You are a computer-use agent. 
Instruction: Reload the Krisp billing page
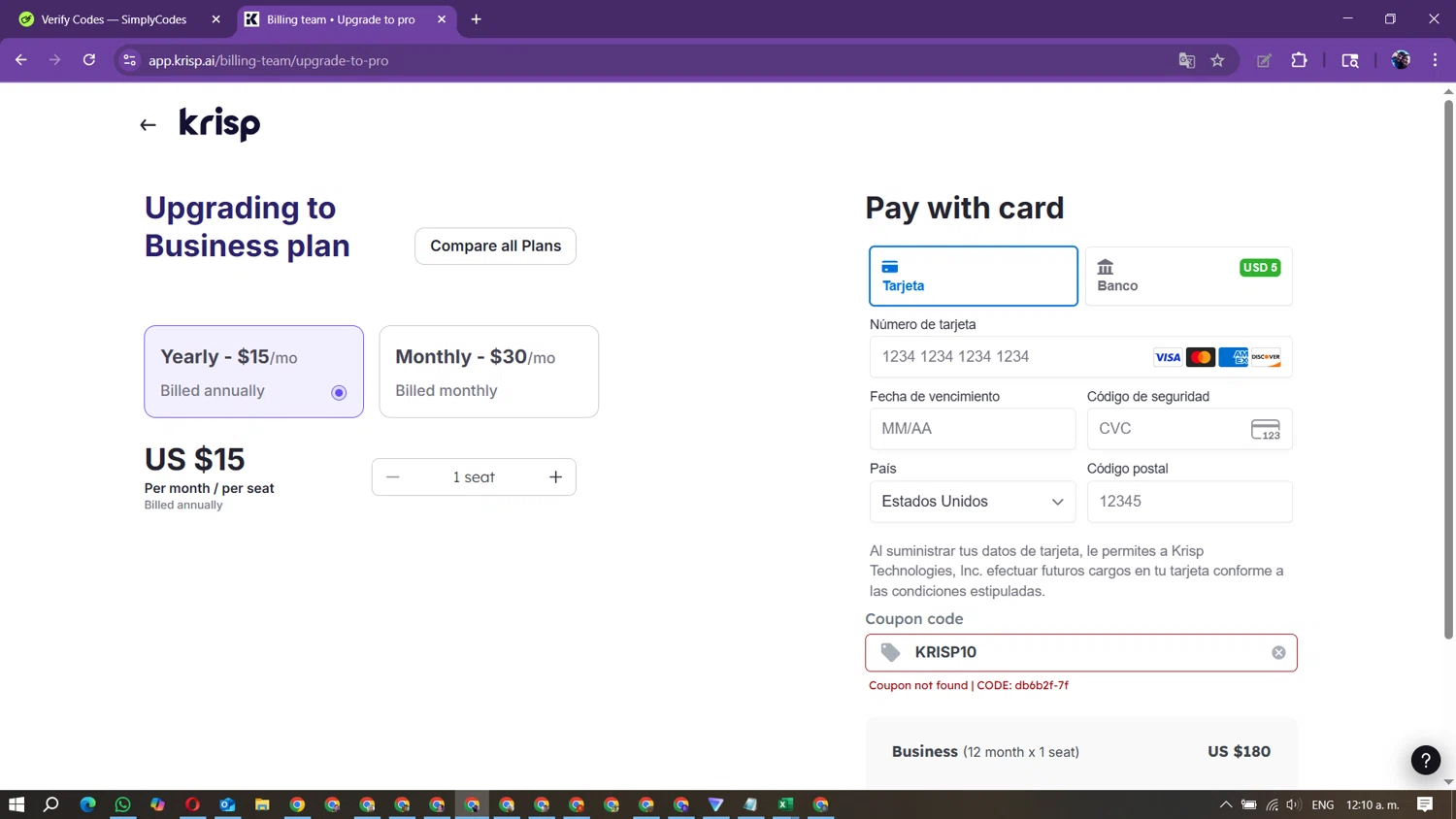(x=89, y=60)
